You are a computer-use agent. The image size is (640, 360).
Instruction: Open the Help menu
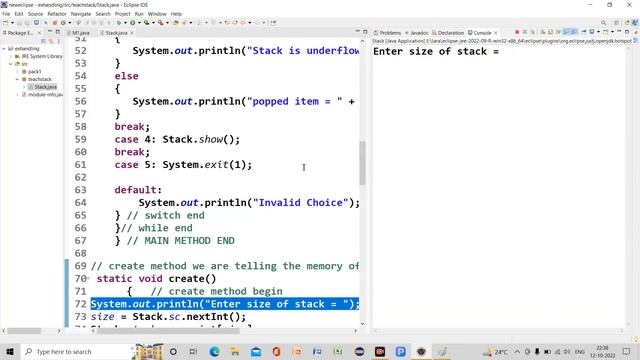(176, 14)
